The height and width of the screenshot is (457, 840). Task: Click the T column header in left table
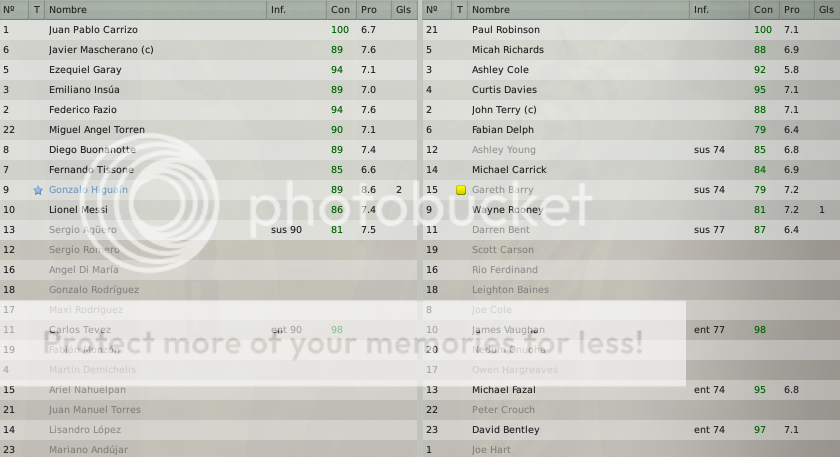[x=37, y=10]
